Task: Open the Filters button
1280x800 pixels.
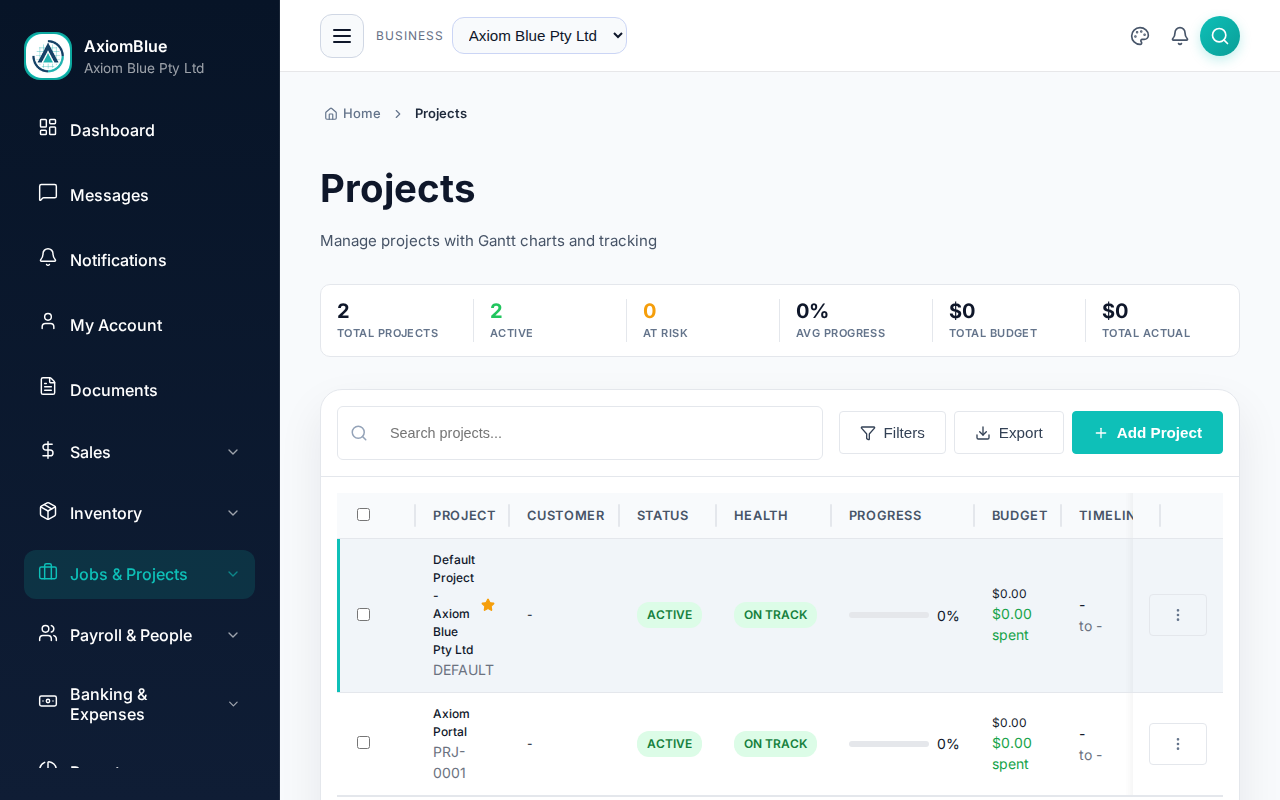Action: click(x=892, y=433)
